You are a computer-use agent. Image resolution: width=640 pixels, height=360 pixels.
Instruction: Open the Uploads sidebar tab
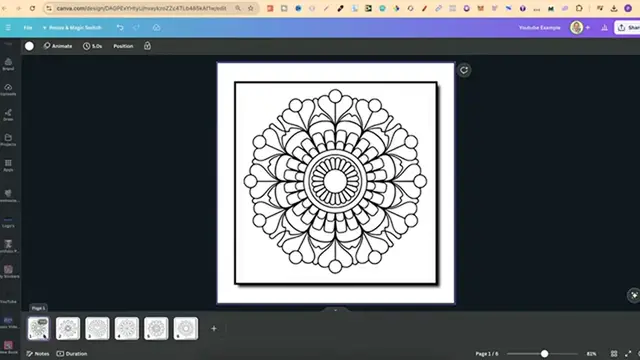tap(8, 89)
